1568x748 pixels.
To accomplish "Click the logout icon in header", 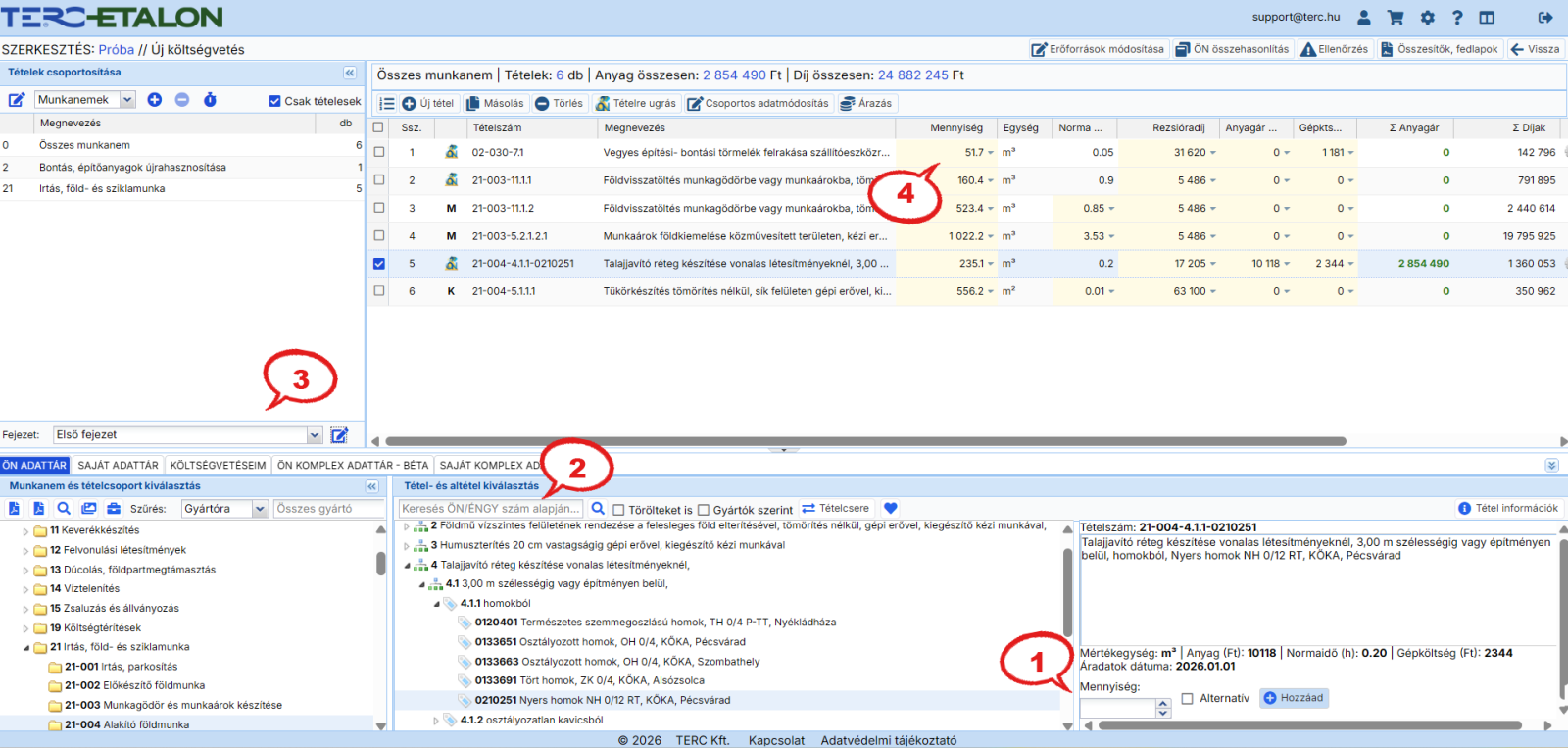I will tap(1545, 18).
